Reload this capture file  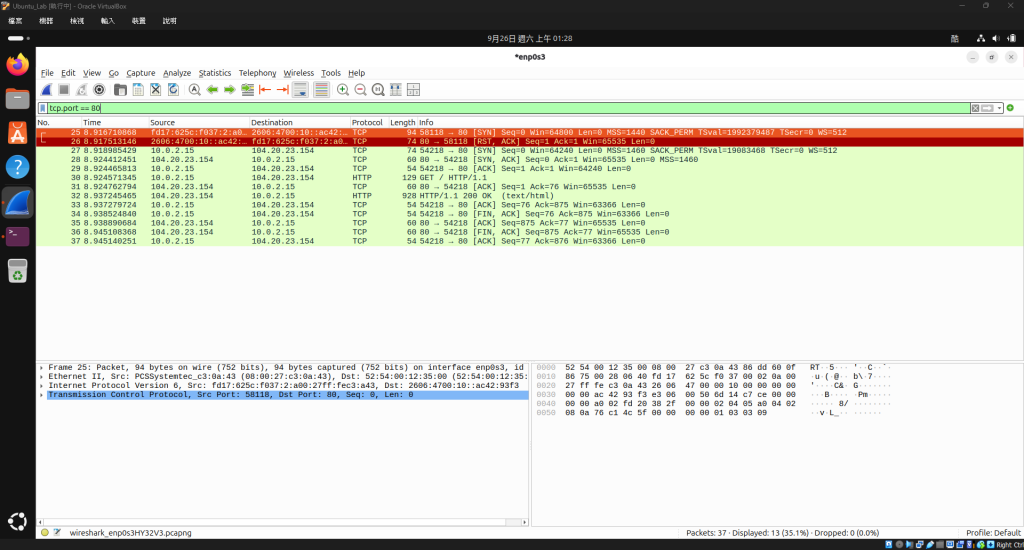click(173, 89)
